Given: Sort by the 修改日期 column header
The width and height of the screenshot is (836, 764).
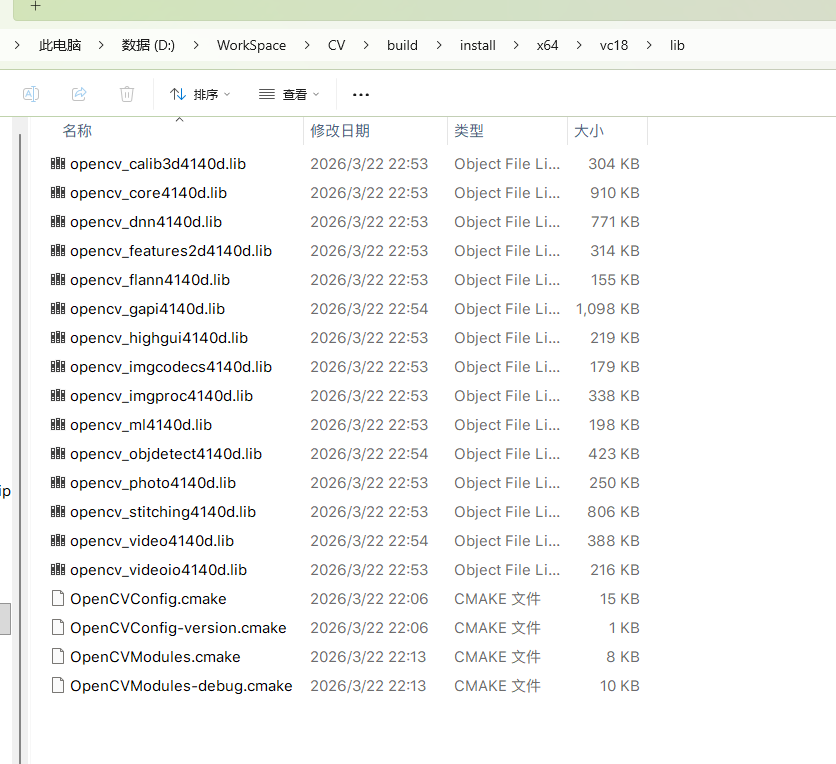Looking at the screenshot, I should 340,131.
